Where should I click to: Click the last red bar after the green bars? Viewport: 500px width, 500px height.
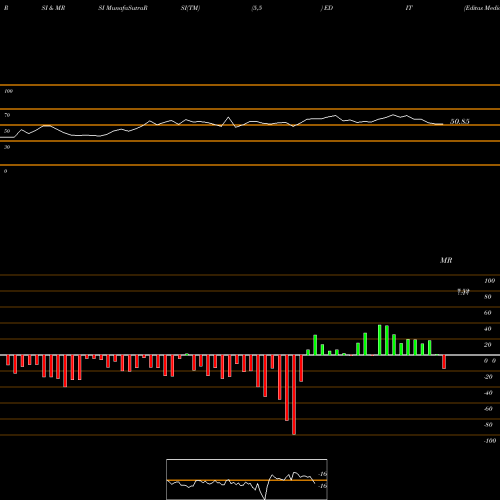coord(444,362)
